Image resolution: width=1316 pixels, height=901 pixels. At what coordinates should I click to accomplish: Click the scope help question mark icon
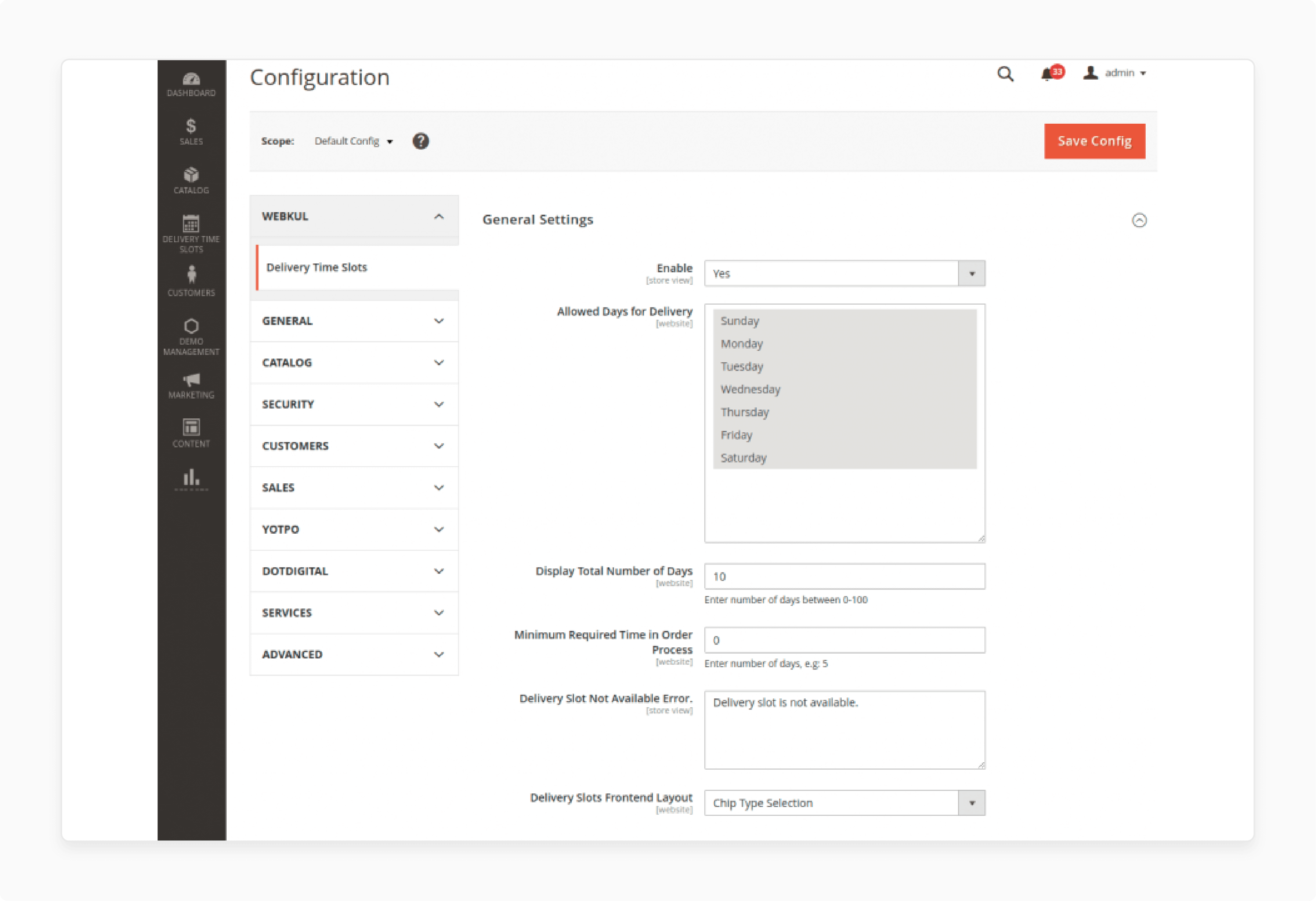pos(421,141)
